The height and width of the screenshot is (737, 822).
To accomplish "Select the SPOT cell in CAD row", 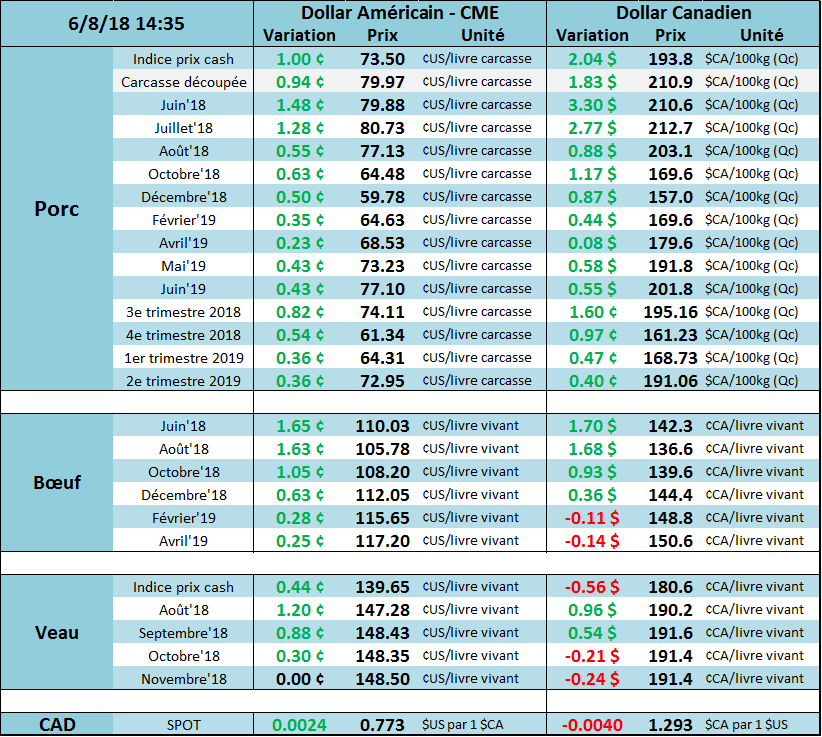I will click(183, 725).
